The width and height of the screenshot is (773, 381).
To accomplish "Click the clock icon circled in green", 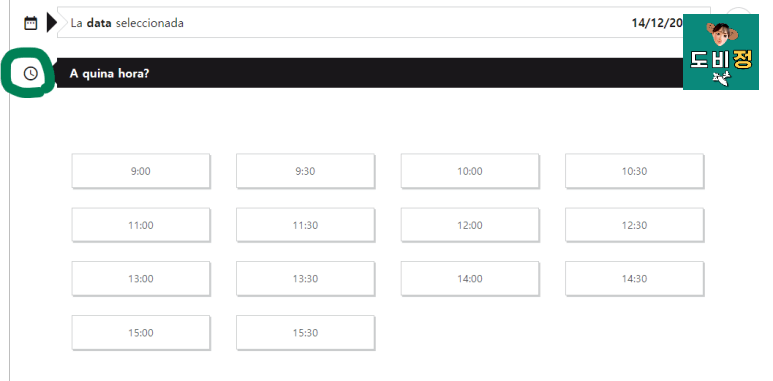I will (31, 73).
